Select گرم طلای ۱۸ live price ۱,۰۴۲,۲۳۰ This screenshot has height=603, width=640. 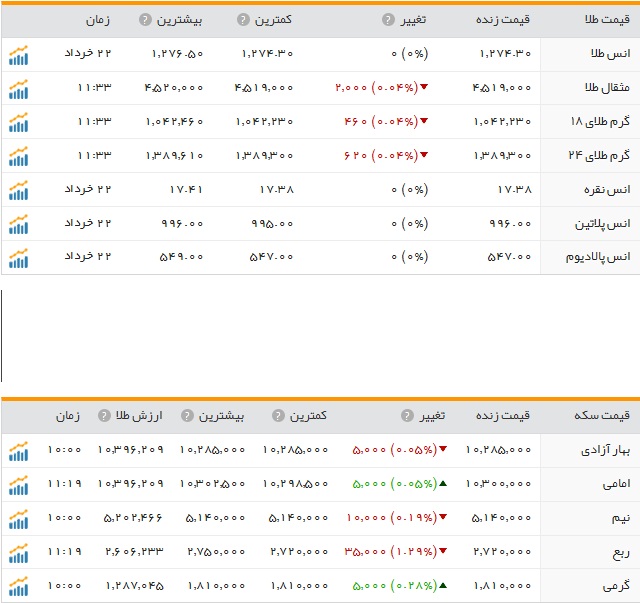[x=502, y=122]
